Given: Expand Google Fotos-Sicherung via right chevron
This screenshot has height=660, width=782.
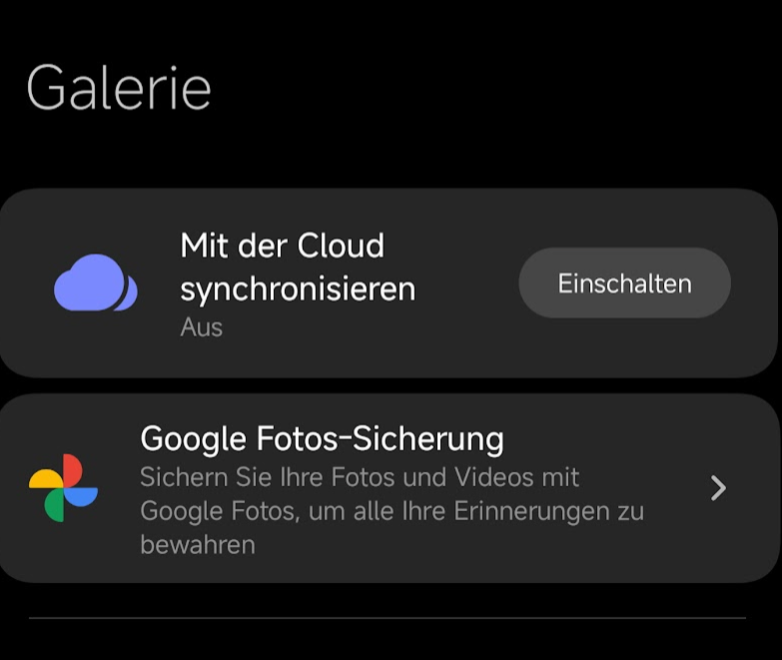Looking at the screenshot, I should (x=718, y=488).
